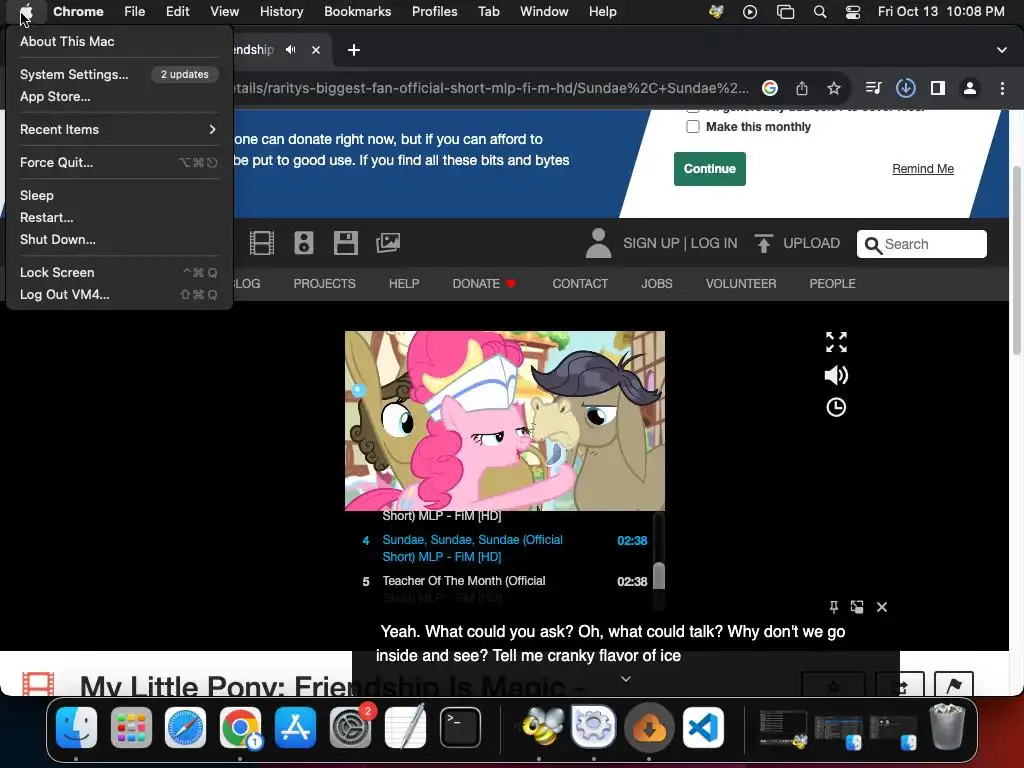The height and width of the screenshot is (768, 1024).
Task: Open the DONATE nav link
Action: pos(484,283)
